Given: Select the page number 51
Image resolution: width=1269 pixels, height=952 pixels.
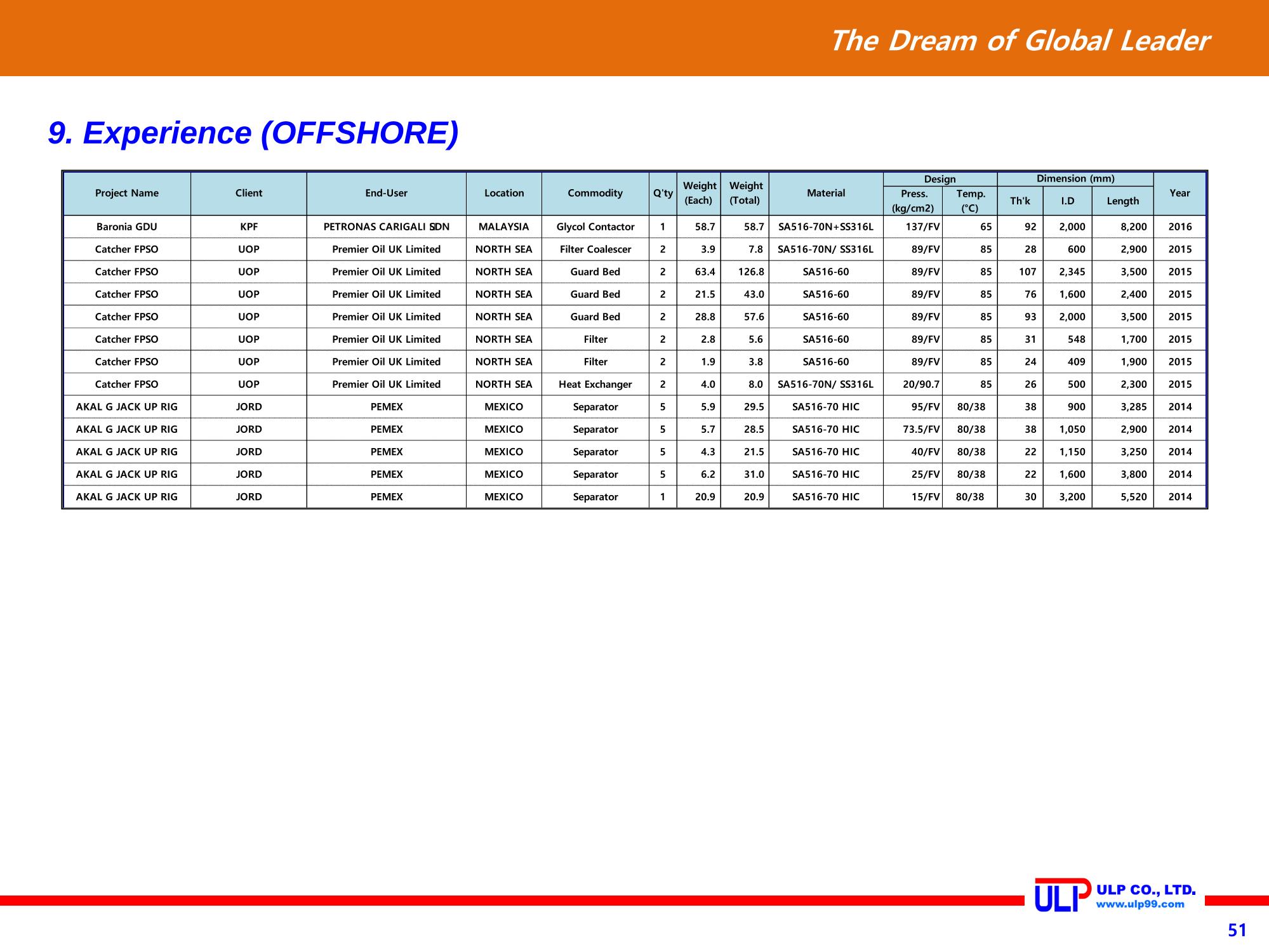Looking at the screenshot, I should [1237, 930].
